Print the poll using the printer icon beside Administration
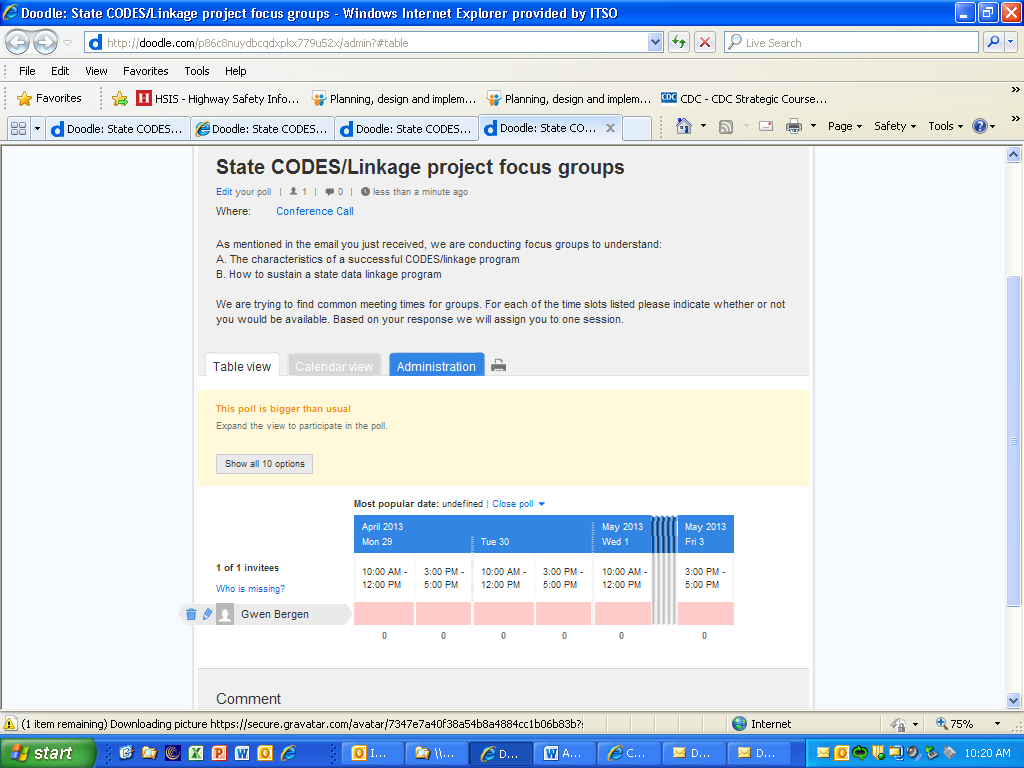This screenshot has width=1024, height=768. [498, 366]
